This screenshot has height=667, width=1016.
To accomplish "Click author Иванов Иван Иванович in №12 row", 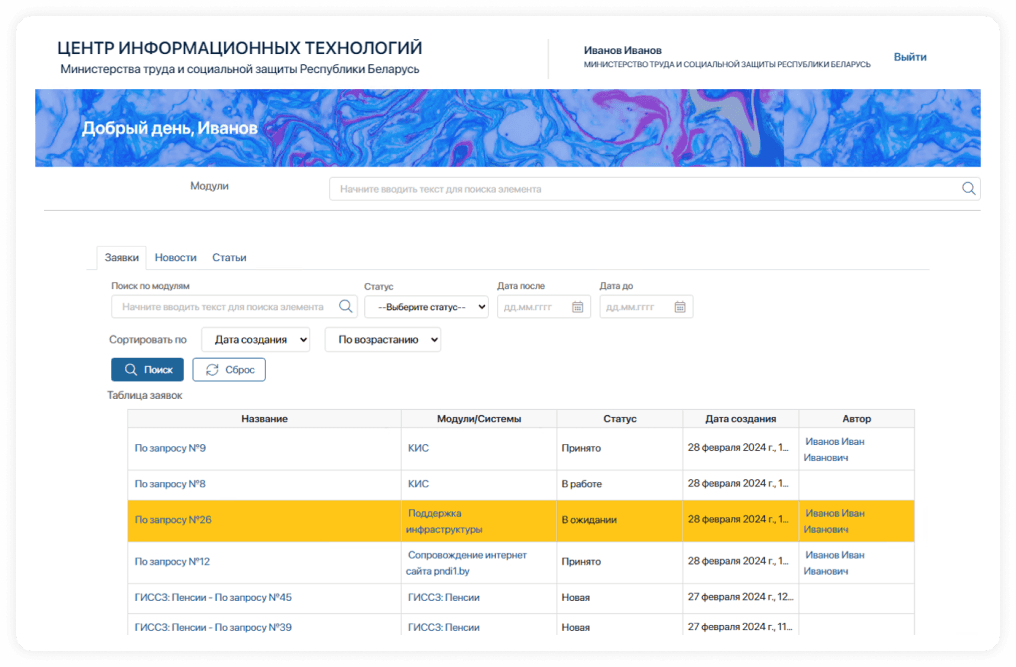I will tap(834, 563).
